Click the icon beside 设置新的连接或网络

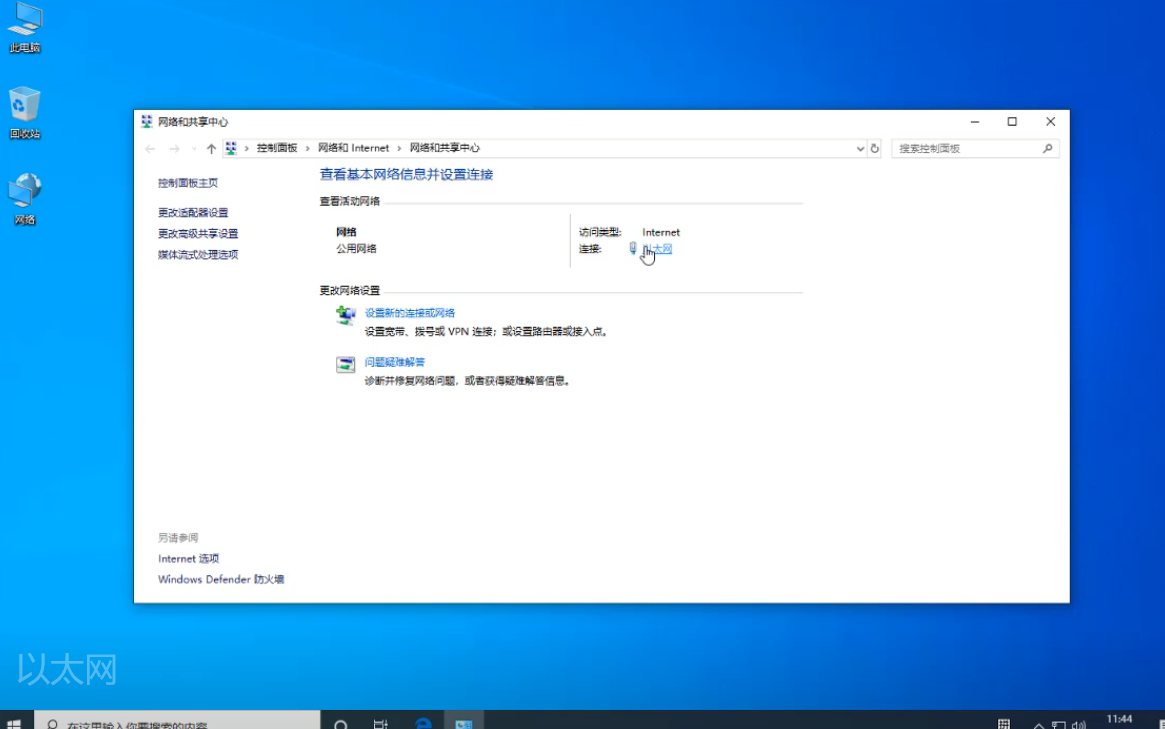pos(345,312)
